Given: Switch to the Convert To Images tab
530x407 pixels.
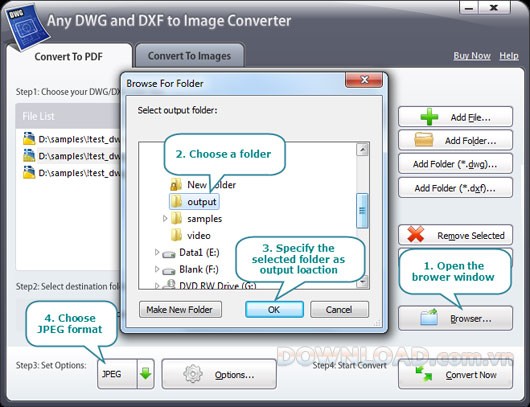Looking at the screenshot, I should coord(189,55).
